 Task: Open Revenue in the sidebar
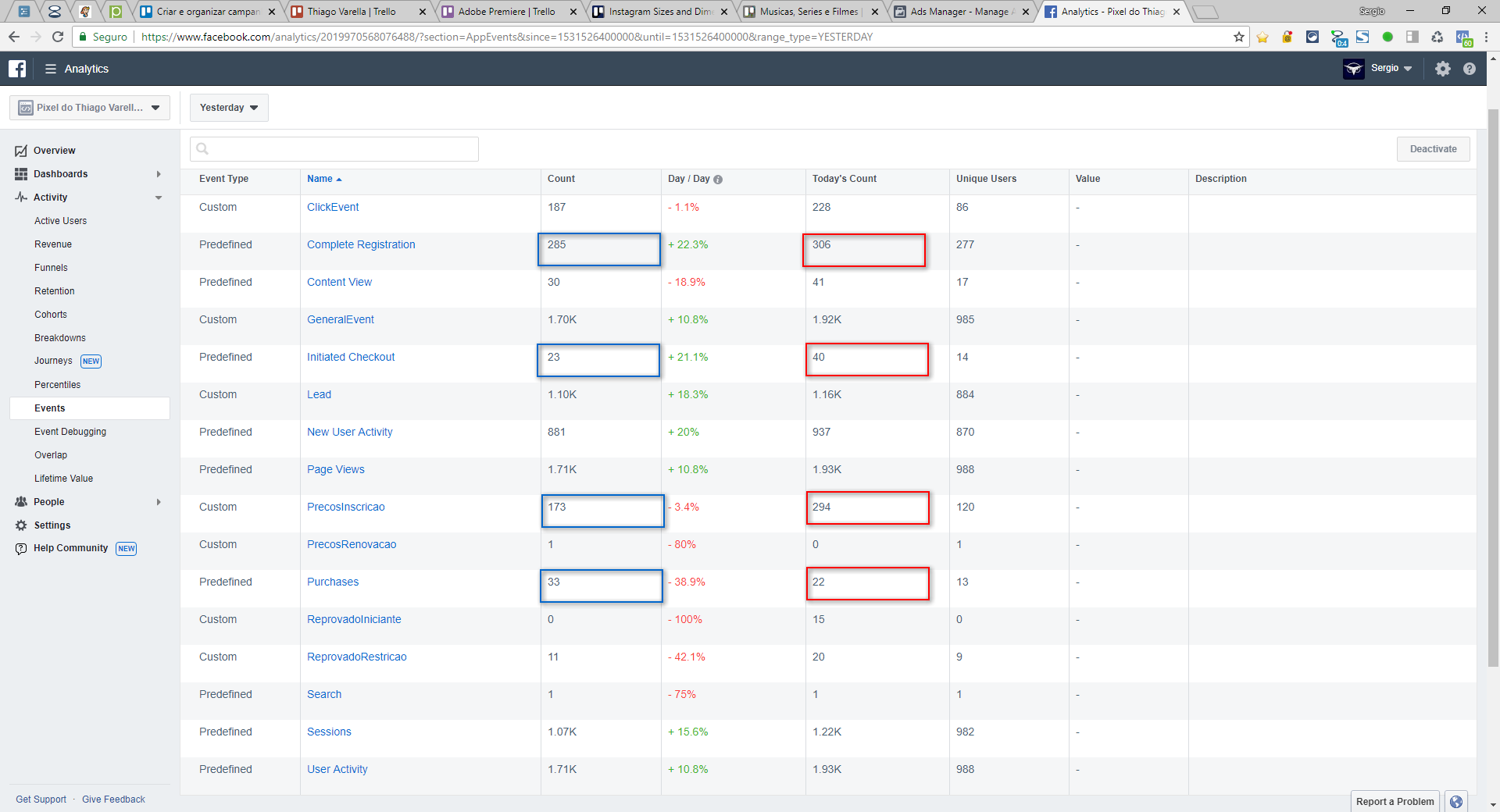click(53, 244)
